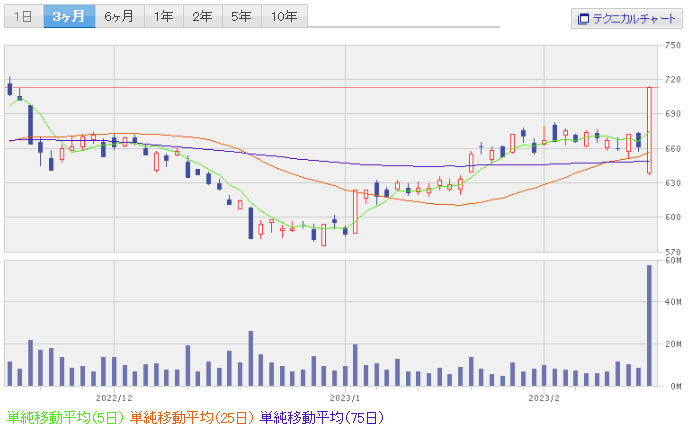This screenshot has width=689, height=429.
Task: Click the orange 単純移動平均(25日) legend label
Action: pyautogui.click(x=192, y=417)
